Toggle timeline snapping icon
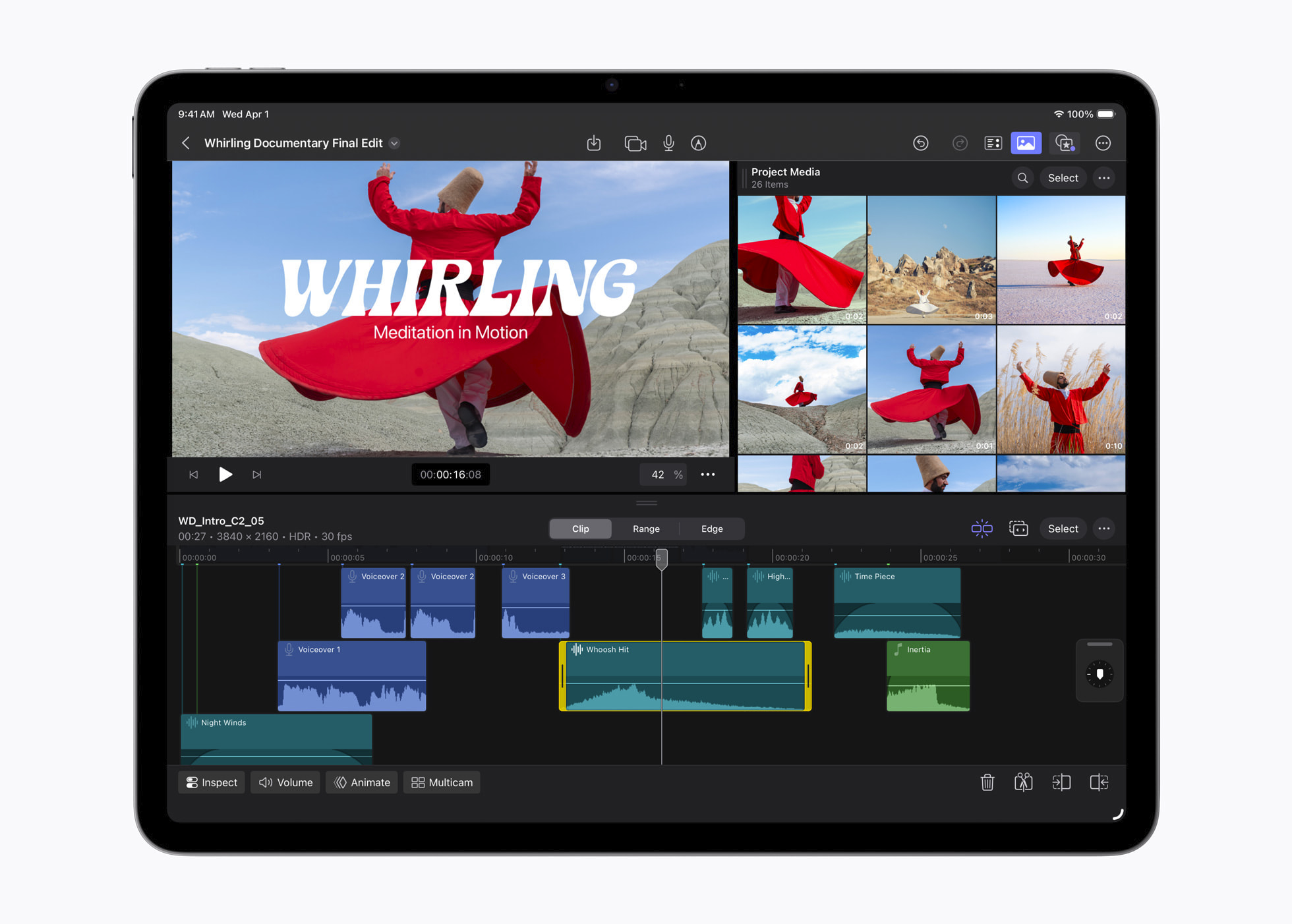1292x924 pixels. tap(982, 529)
